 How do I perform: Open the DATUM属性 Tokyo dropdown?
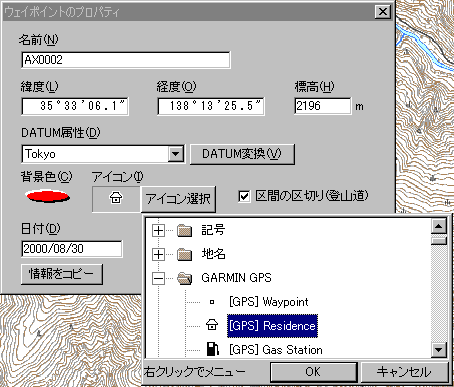(176, 154)
